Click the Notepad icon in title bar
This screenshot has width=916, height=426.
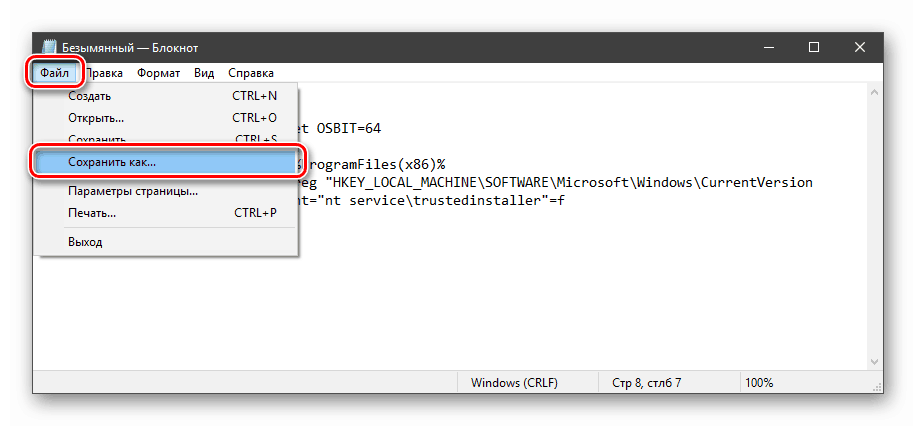(49, 47)
